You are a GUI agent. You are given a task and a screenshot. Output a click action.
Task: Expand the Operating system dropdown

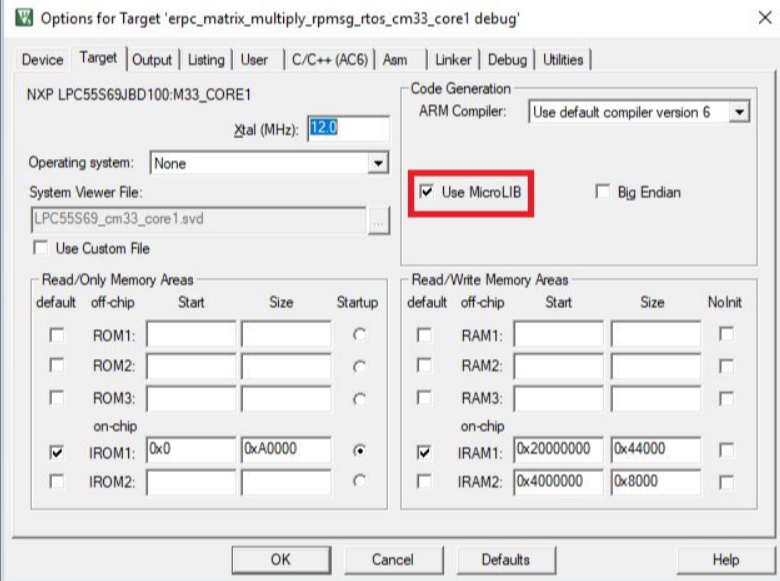pyautogui.click(x=378, y=163)
